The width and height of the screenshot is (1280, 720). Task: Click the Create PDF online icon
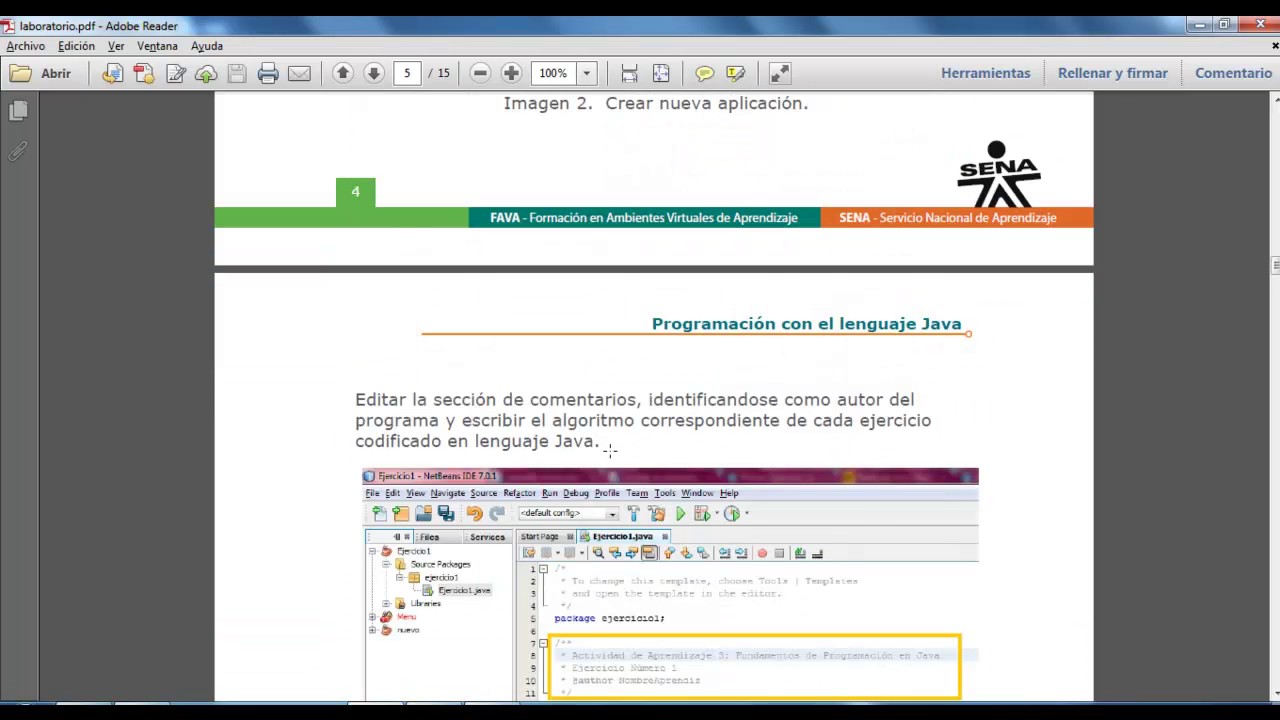coord(112,73)
